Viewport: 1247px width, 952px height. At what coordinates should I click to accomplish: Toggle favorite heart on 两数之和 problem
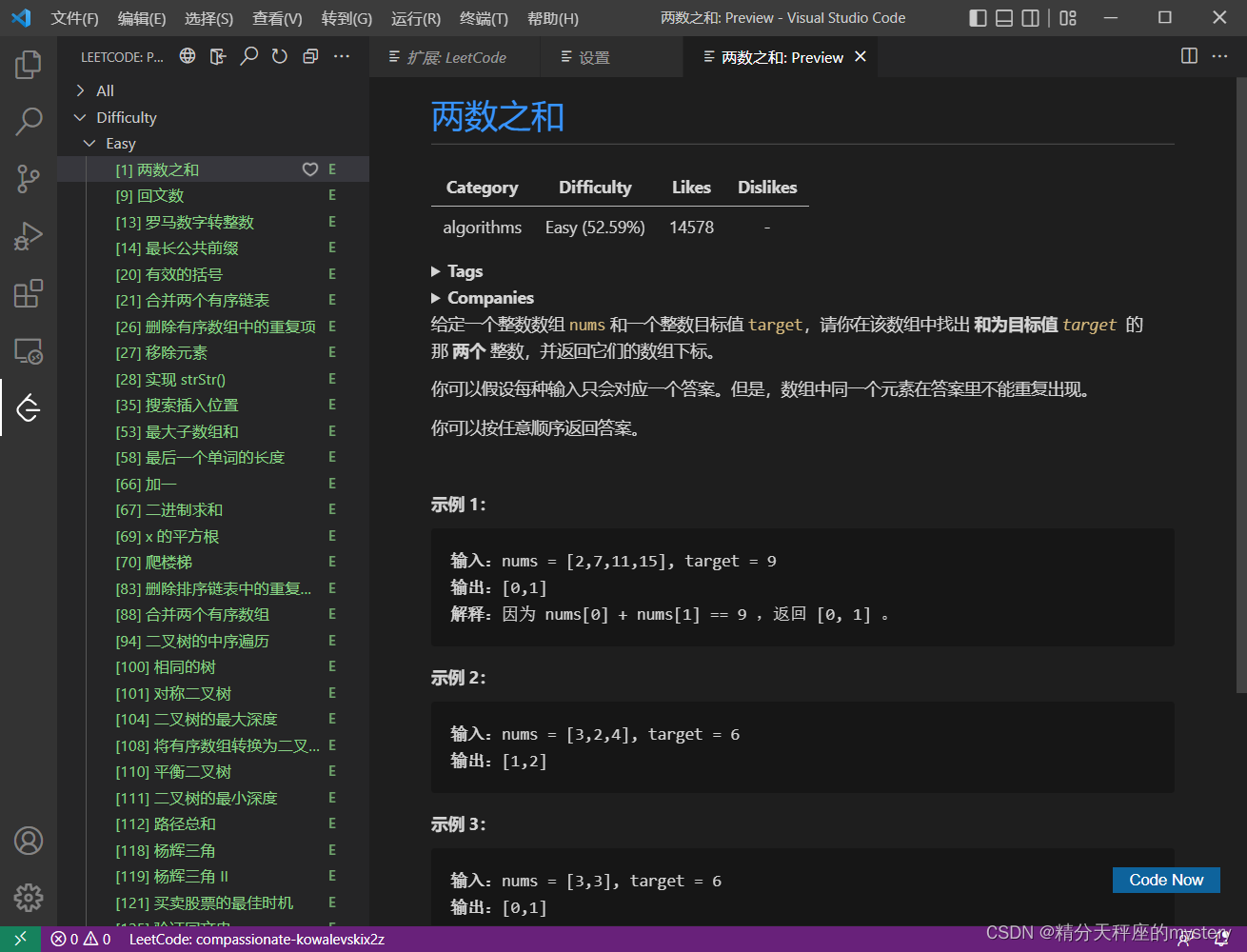(310, 169)
